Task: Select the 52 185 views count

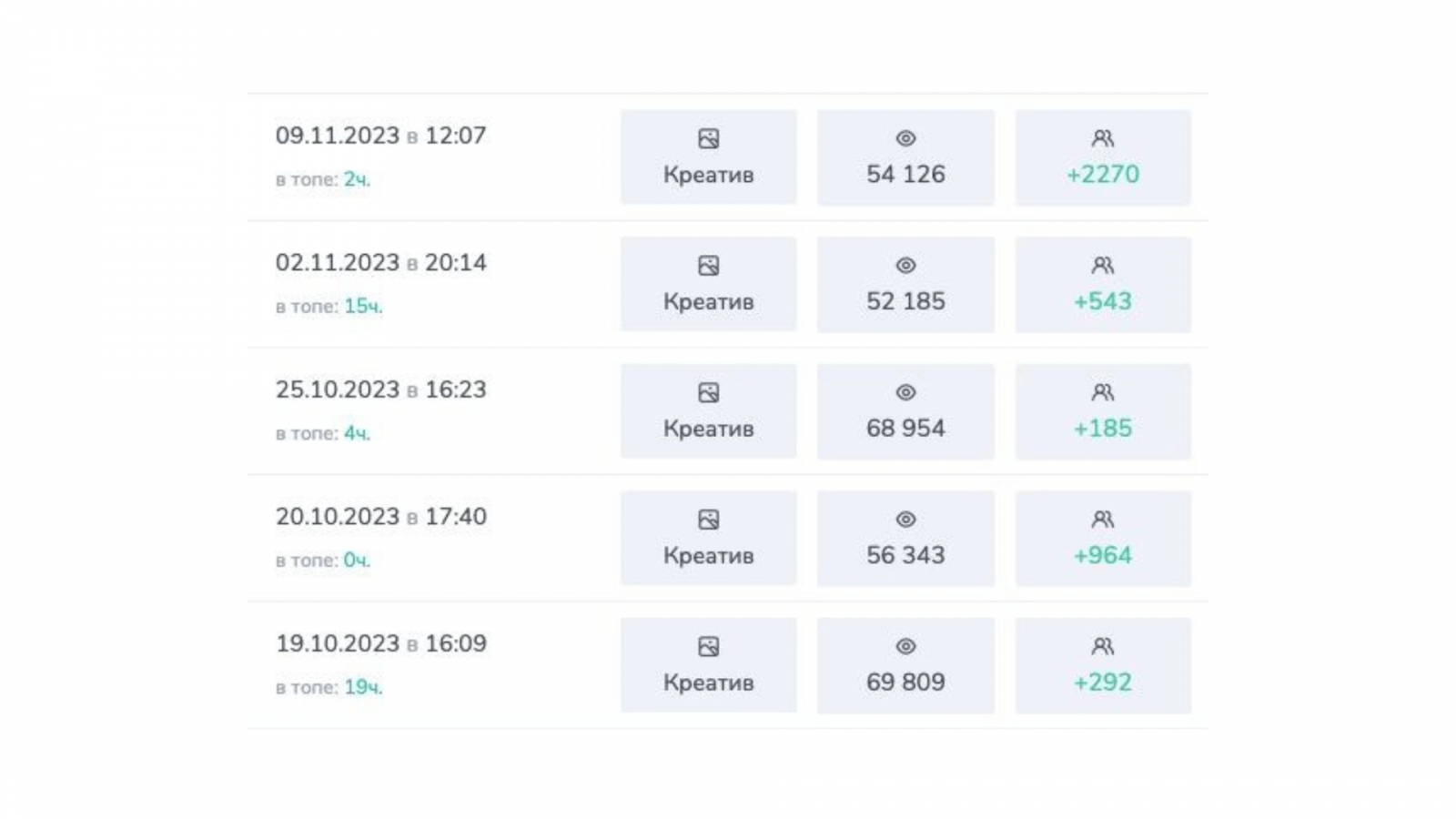Action: pos(905,301)
